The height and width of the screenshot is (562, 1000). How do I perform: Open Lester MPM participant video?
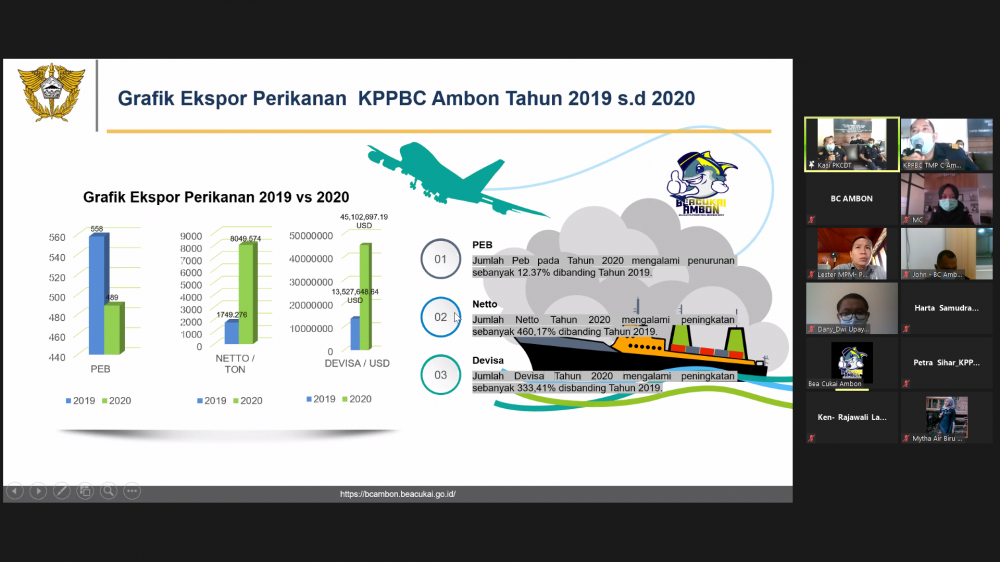click(x=851, y=254)
